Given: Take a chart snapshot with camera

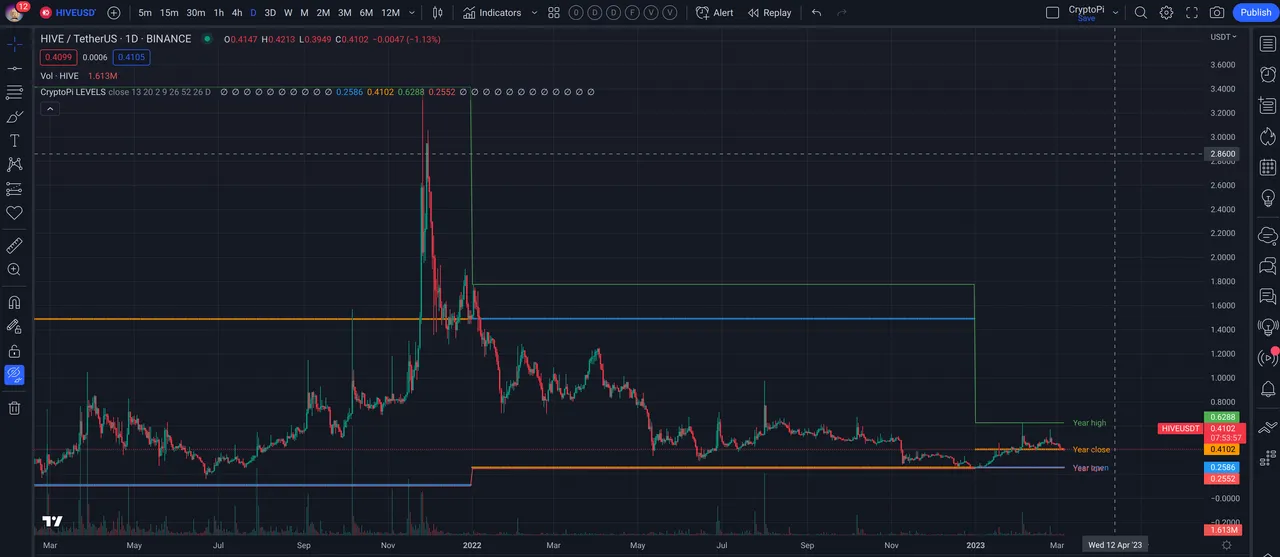Looking at the screenshot, I should [x=1217, y=13].
